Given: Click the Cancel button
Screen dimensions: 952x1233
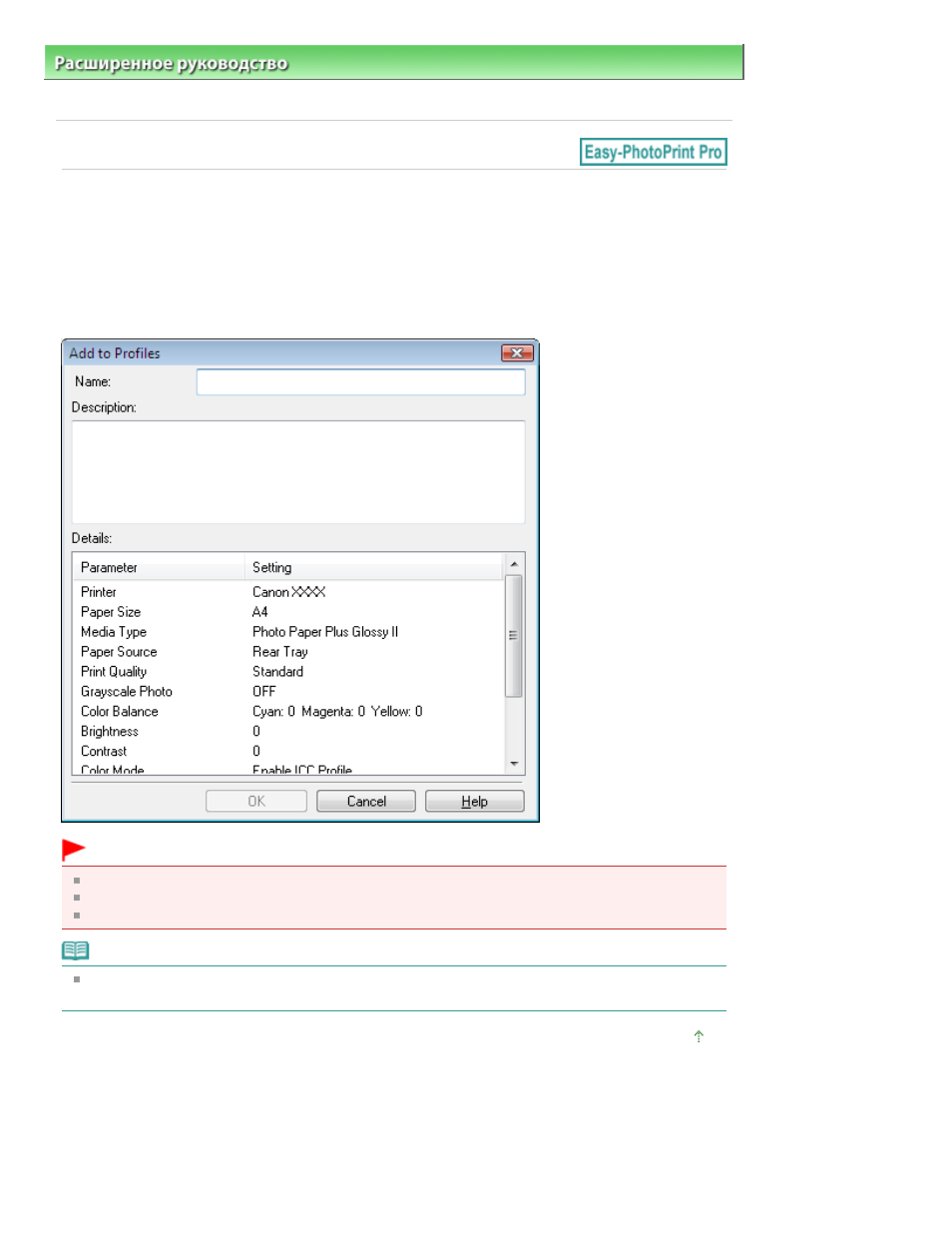Looking at the screenshot, I should [x=366, y=801].
